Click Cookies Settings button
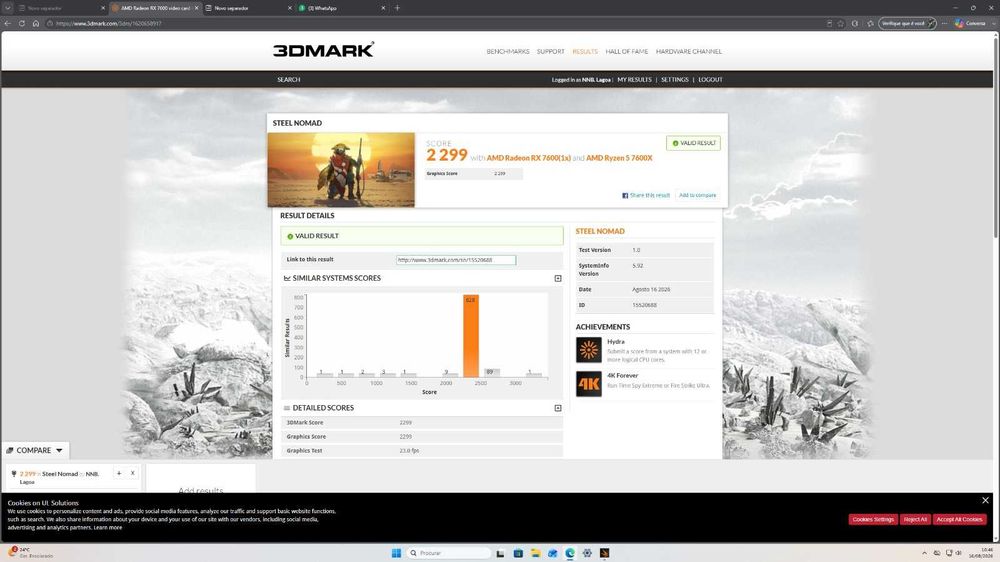The height and width of the screenshot is (562, 1000). (873, 519)
